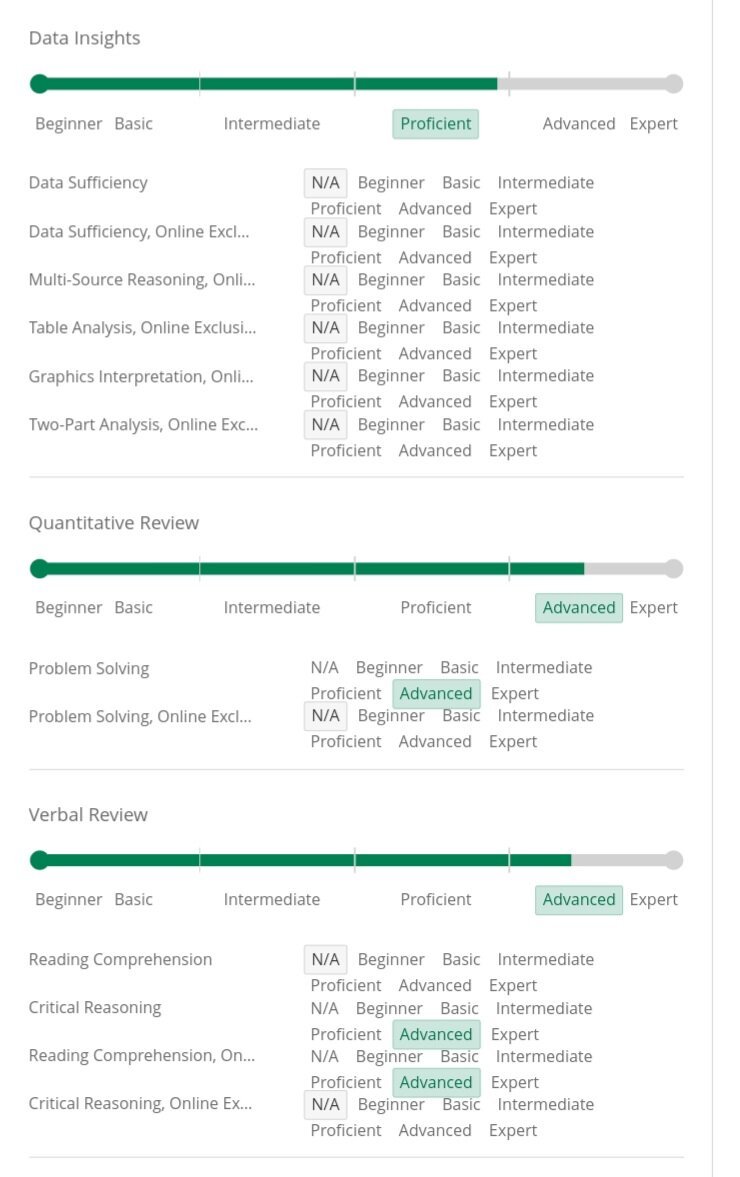The height and width of the screenshot is (1177, 740).
Task: Choose Beginner under the Quantitative Review slider
Action: (x=68, y=608)
